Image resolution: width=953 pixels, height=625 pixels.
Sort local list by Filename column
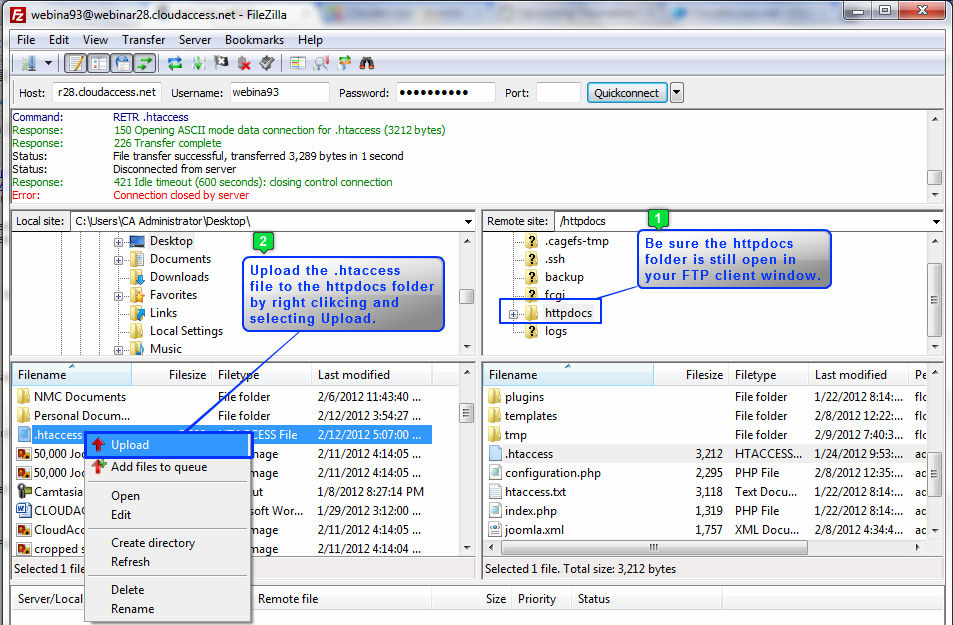tap(72, 375)
